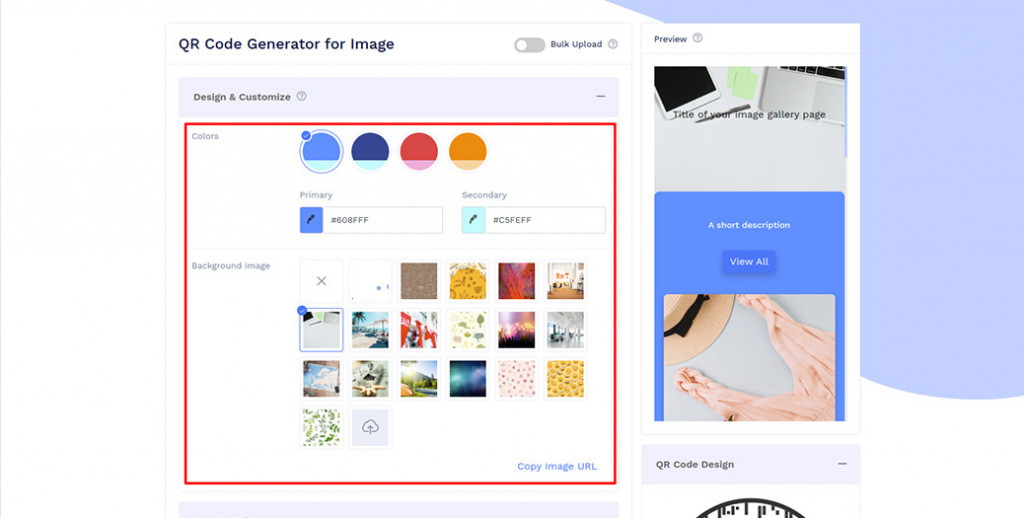
Task: Toggle the Bulk Upload switch
Action: coord(529,45)
